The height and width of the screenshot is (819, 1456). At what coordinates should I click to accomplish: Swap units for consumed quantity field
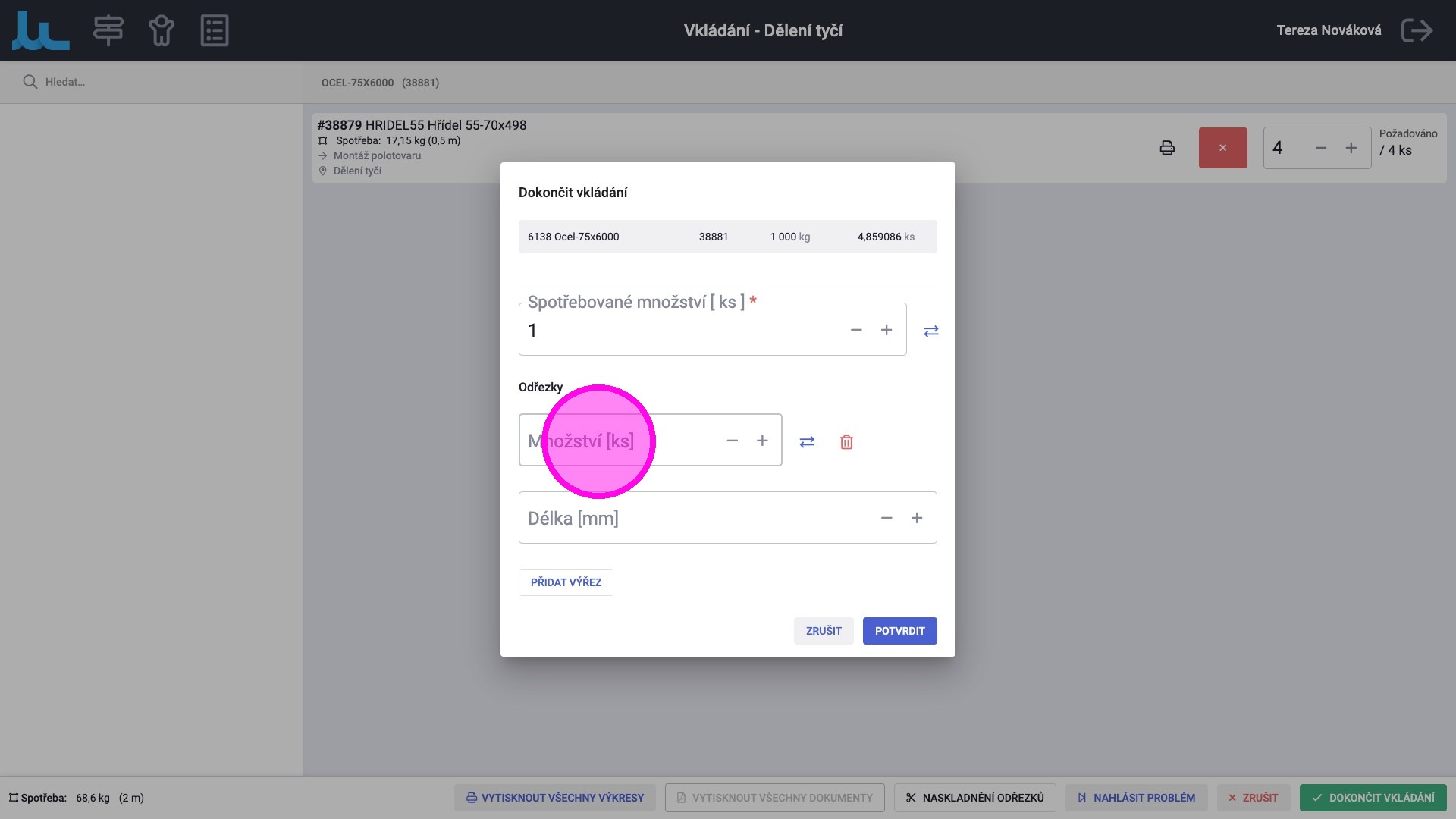(930, 331)
